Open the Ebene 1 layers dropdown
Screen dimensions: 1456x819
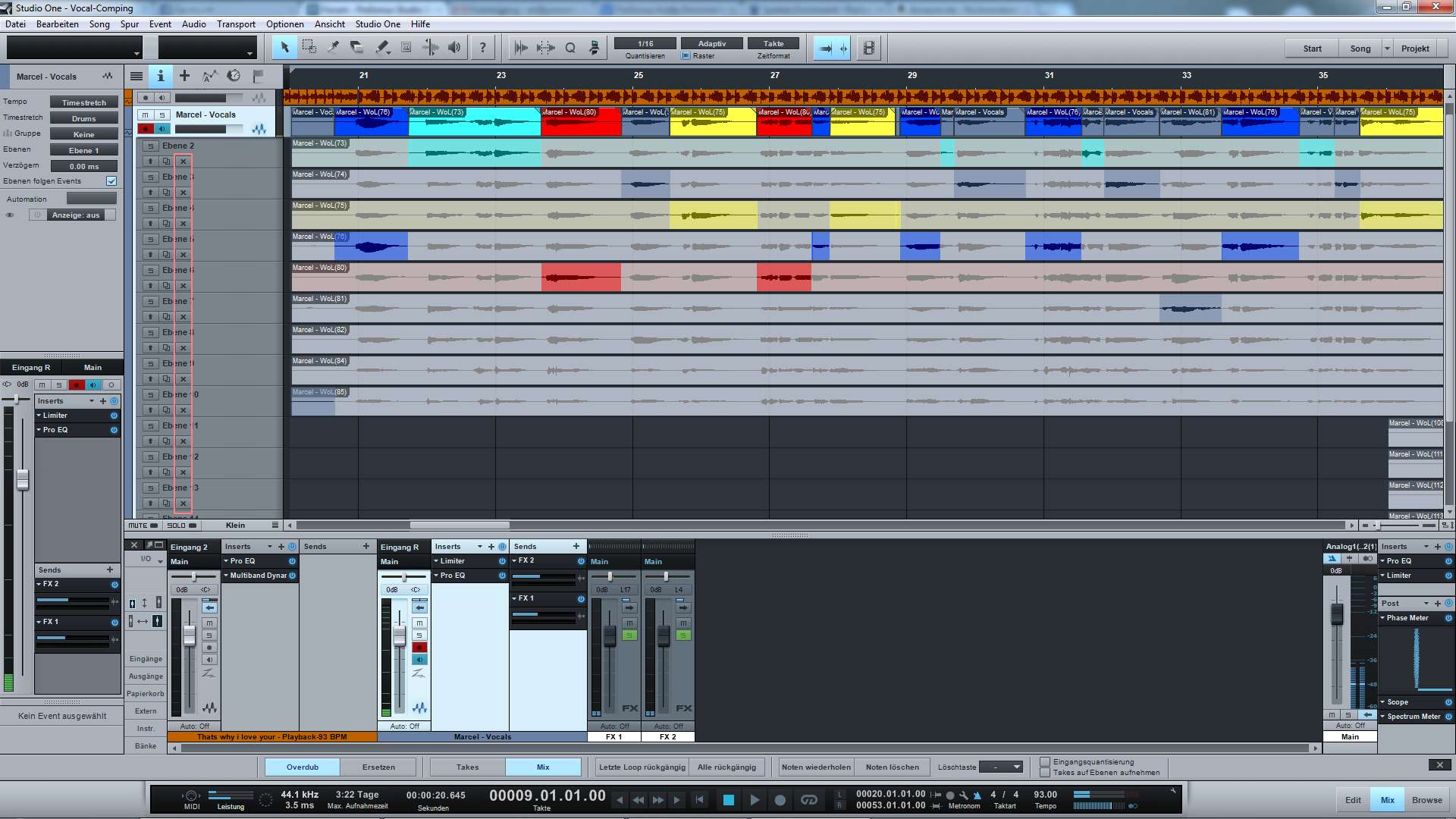coord(84,150)
